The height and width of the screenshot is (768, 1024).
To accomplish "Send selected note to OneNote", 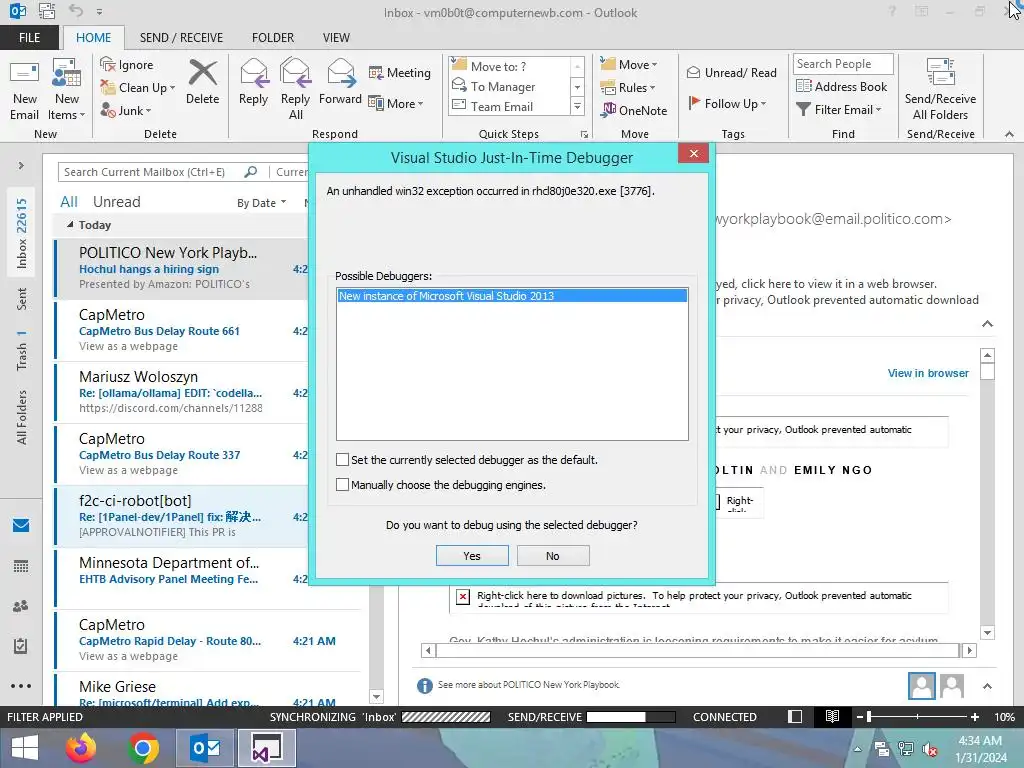I will coord(634,110).
